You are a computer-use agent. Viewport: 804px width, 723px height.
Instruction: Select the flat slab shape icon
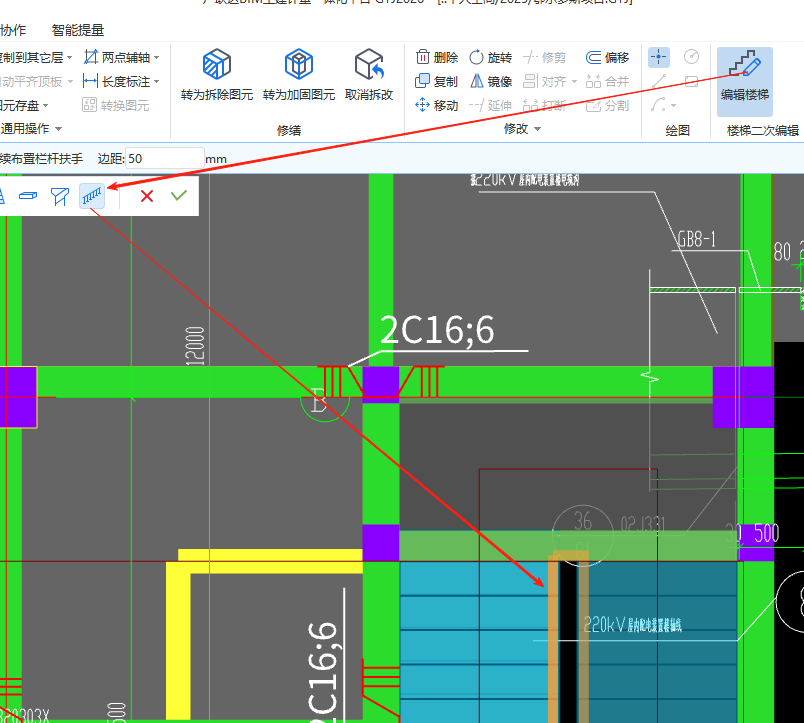(28, 196)
